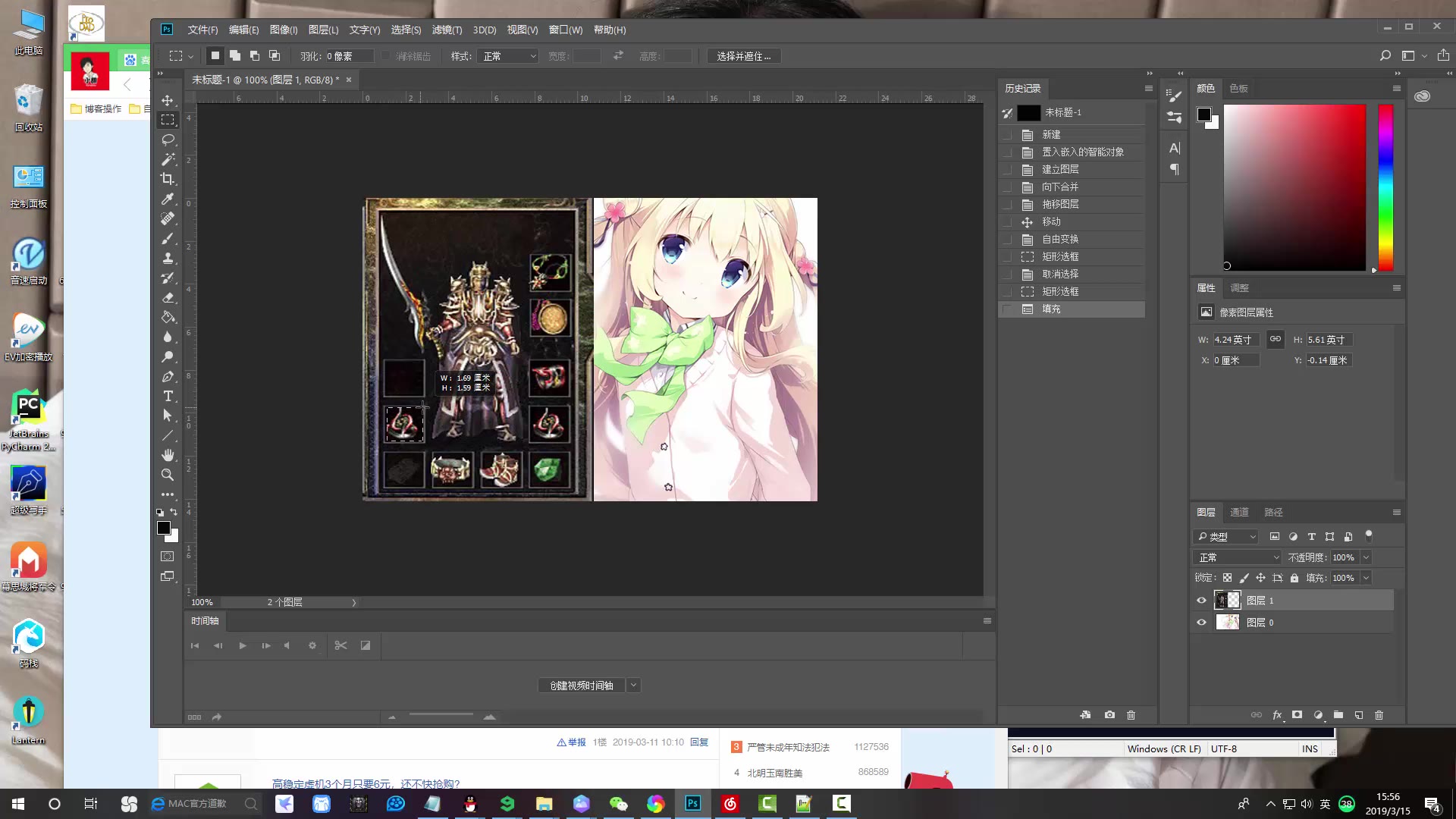Screen dimensions: 1456x819
Task: Create a new group folder
Action: pyautogui.click(x=1338, y=715)
